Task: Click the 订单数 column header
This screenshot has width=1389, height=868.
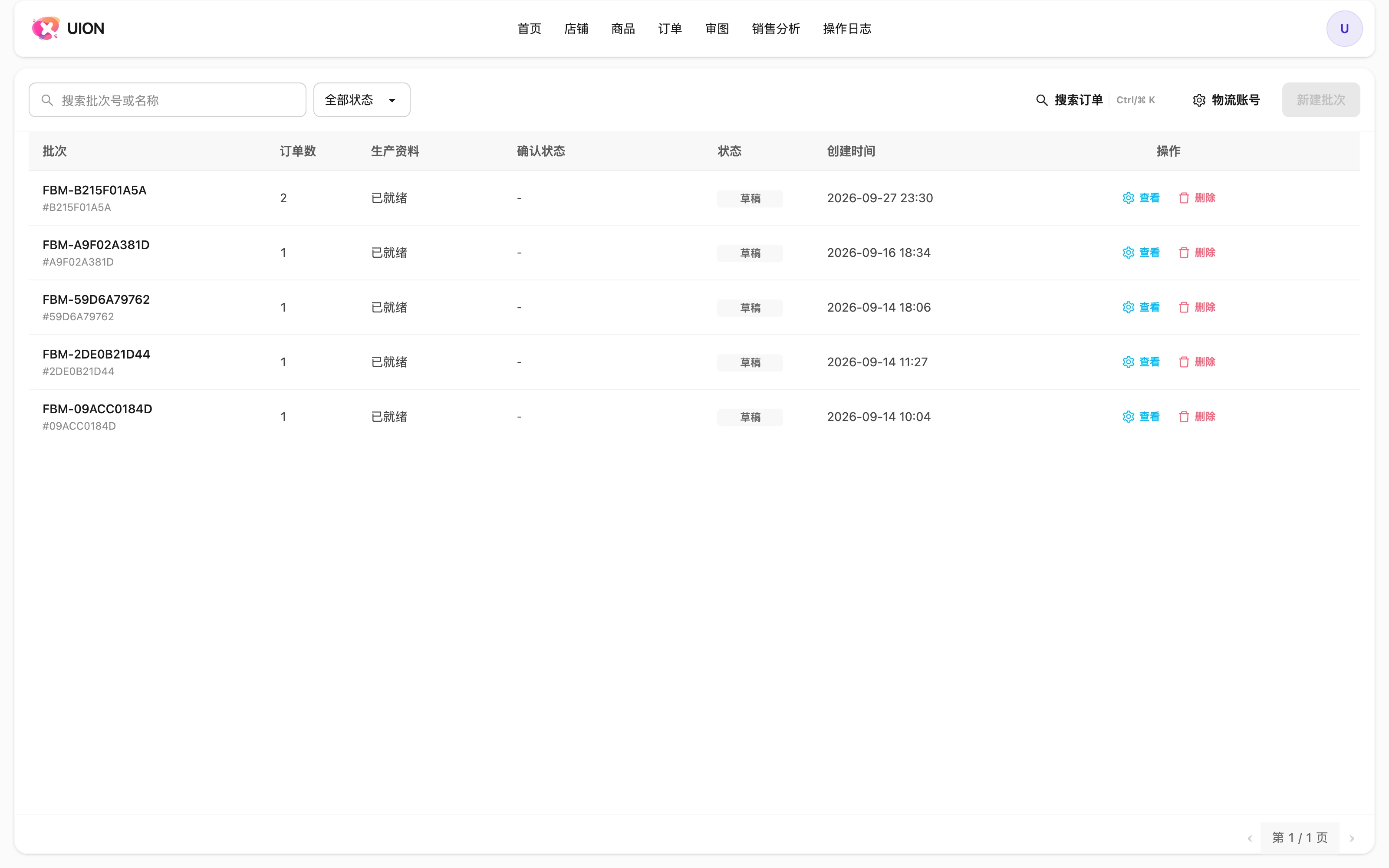Action: tap(298, 151)
